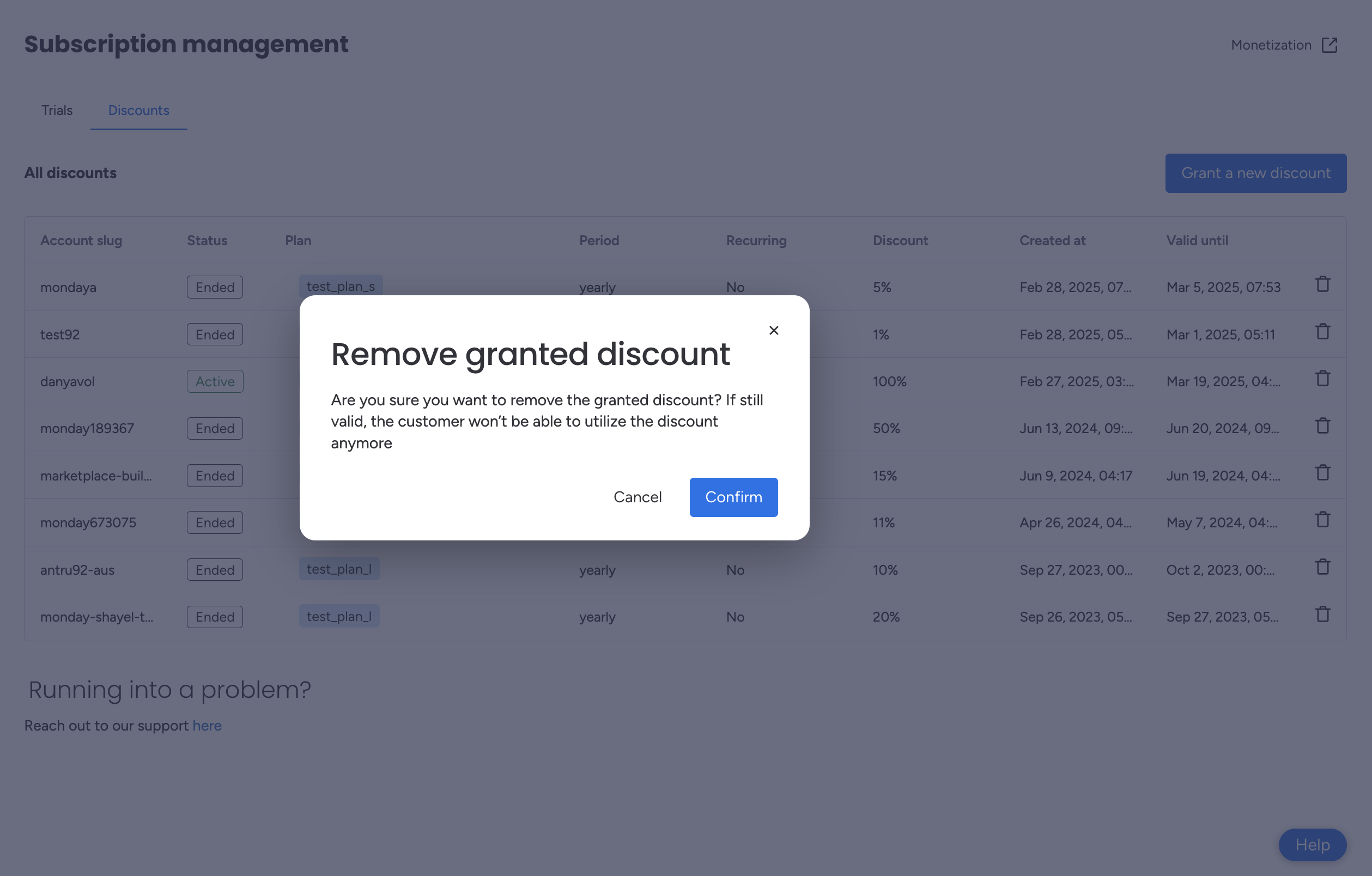Image resolution: width=1372 pixels, height=876 pixels.
Task: Click the Valid until column header
Action: tap(1197, 240)
